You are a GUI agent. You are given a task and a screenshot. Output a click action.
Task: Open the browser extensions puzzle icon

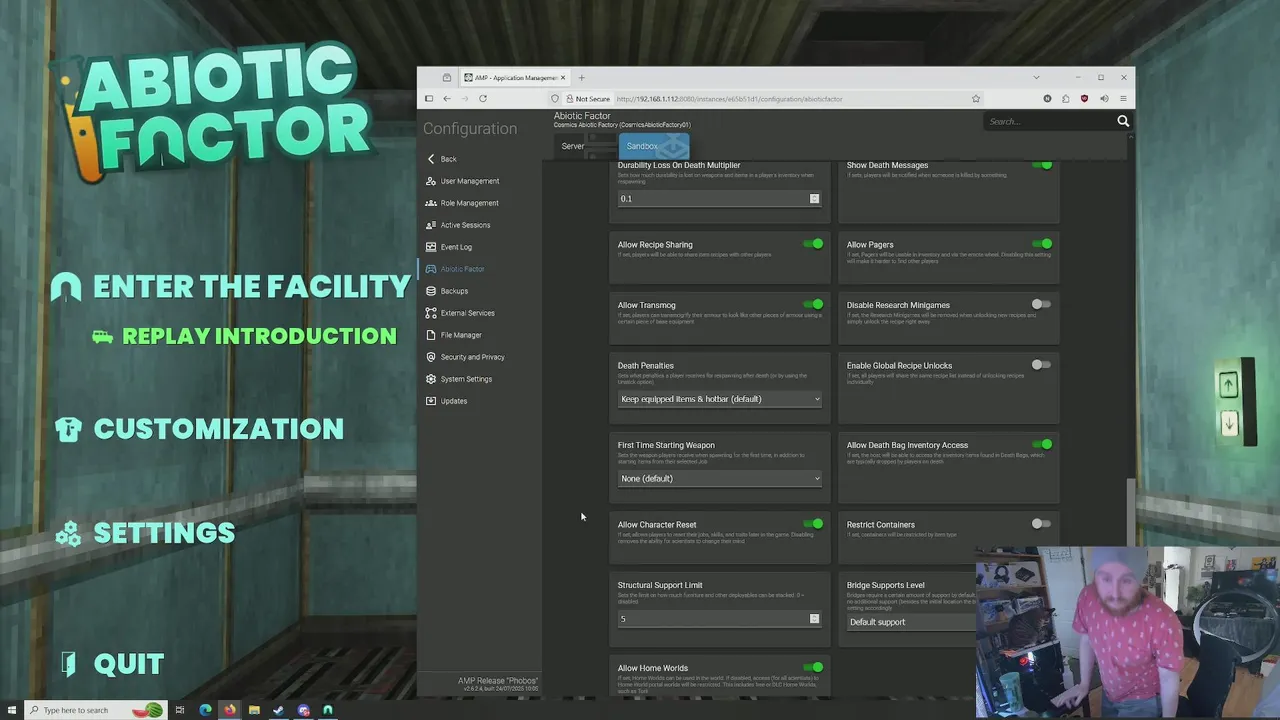[x=1066, y=98]
